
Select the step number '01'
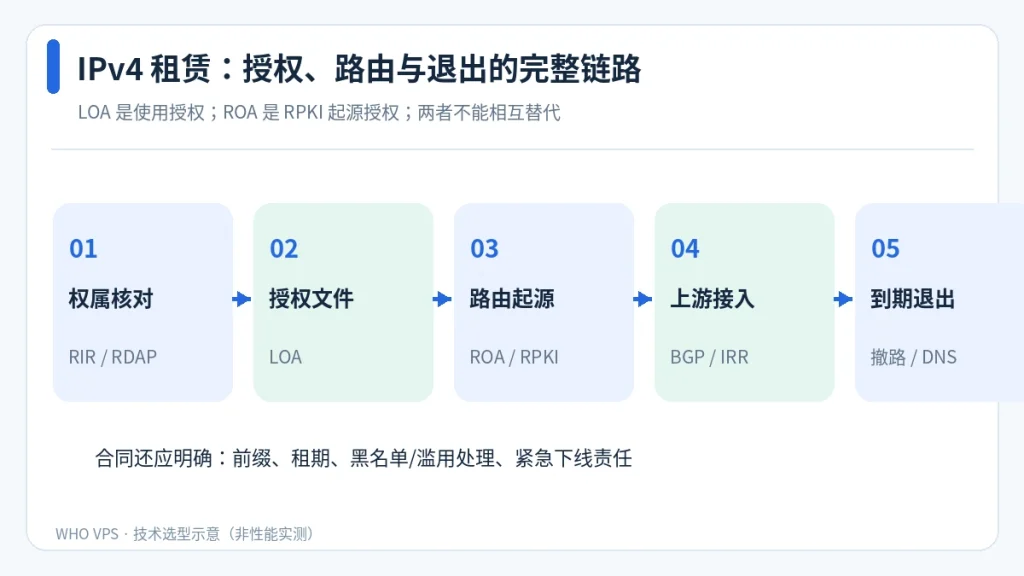83,249
